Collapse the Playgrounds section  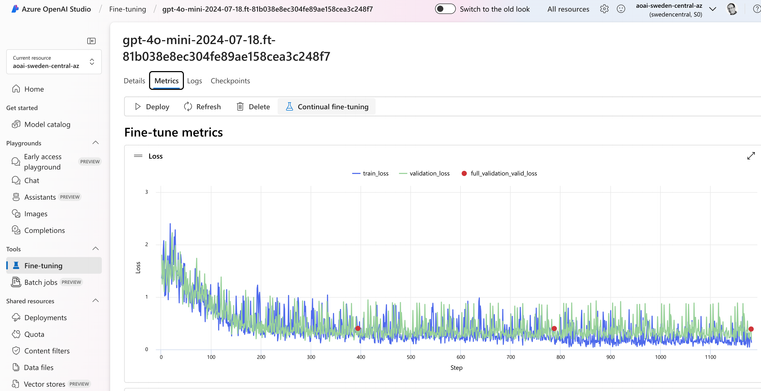pyautogui.click(x=96, y=143)
